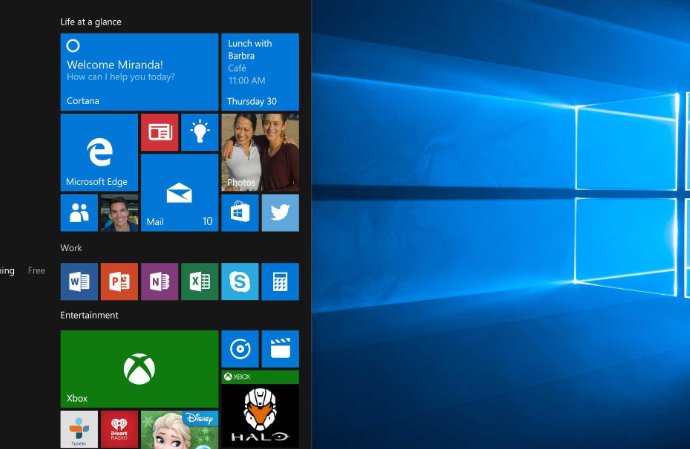Open the Excel tile

click(x=200, y=282)
